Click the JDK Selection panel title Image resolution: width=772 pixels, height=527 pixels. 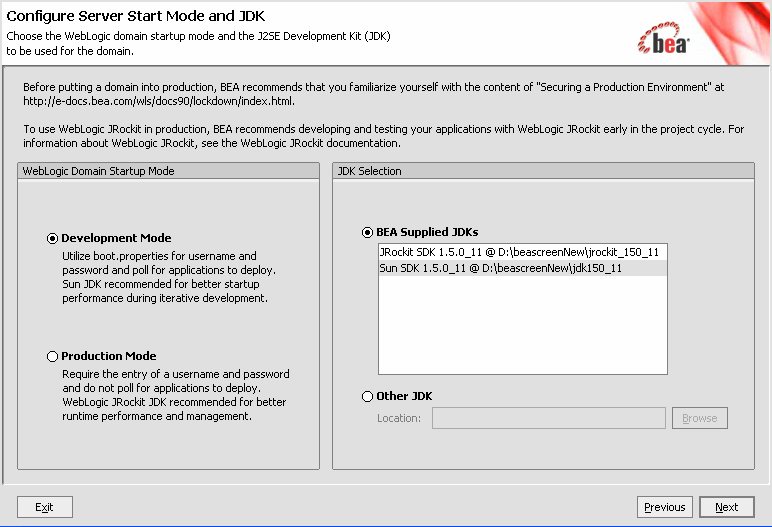click(369, 171)
